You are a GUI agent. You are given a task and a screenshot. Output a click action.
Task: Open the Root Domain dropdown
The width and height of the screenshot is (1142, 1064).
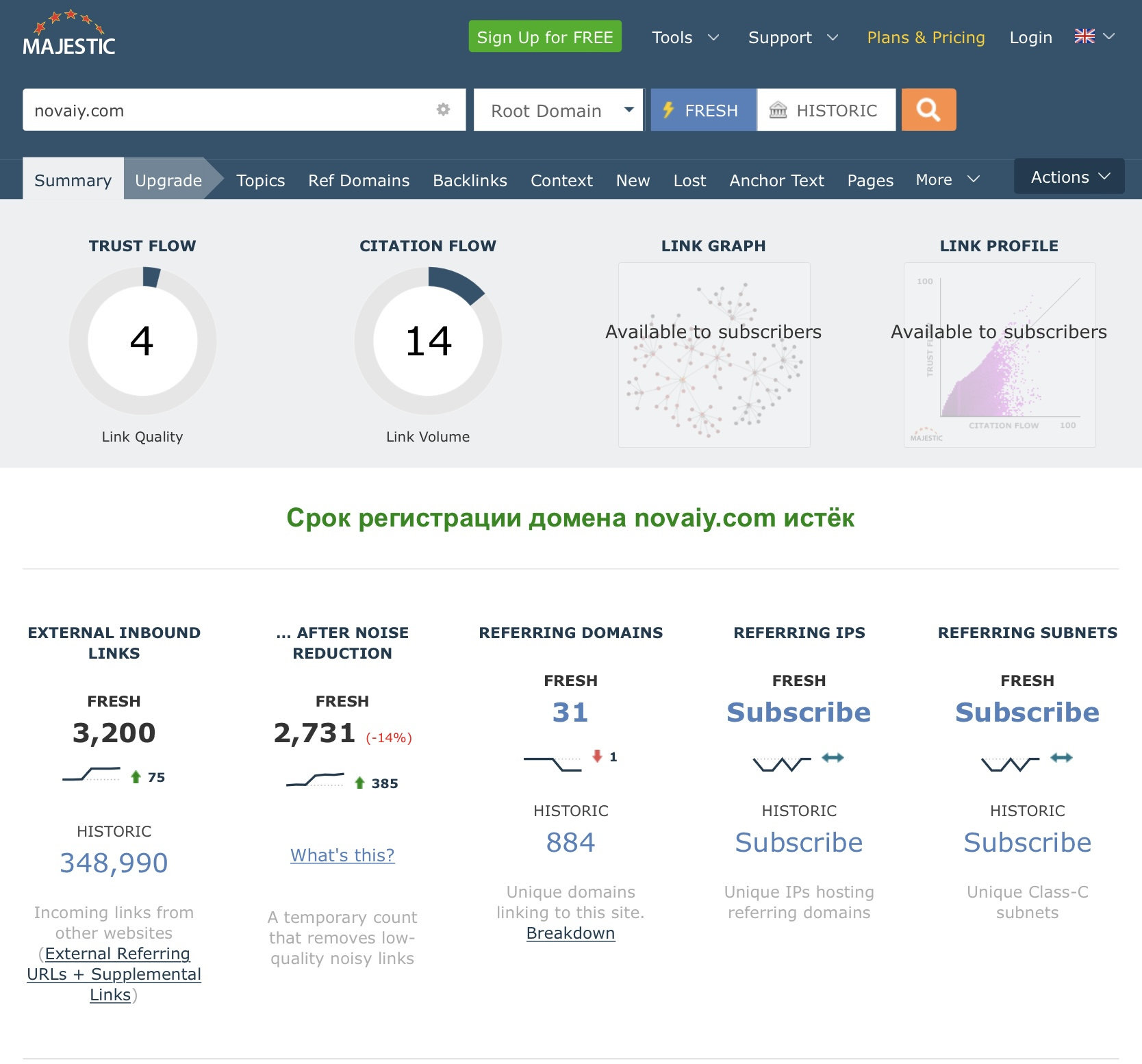(559, 110)
